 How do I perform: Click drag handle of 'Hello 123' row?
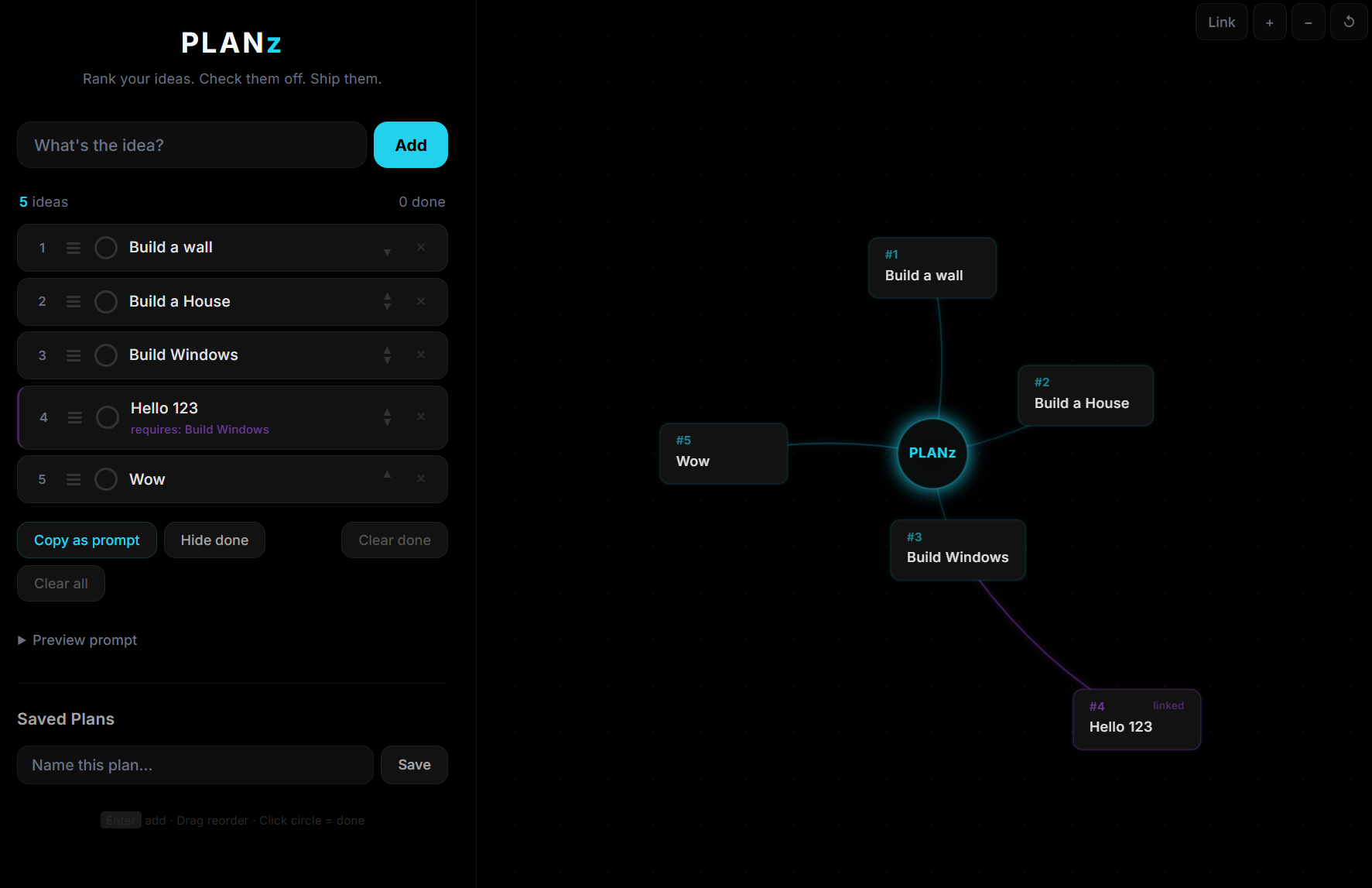[75, 418]
